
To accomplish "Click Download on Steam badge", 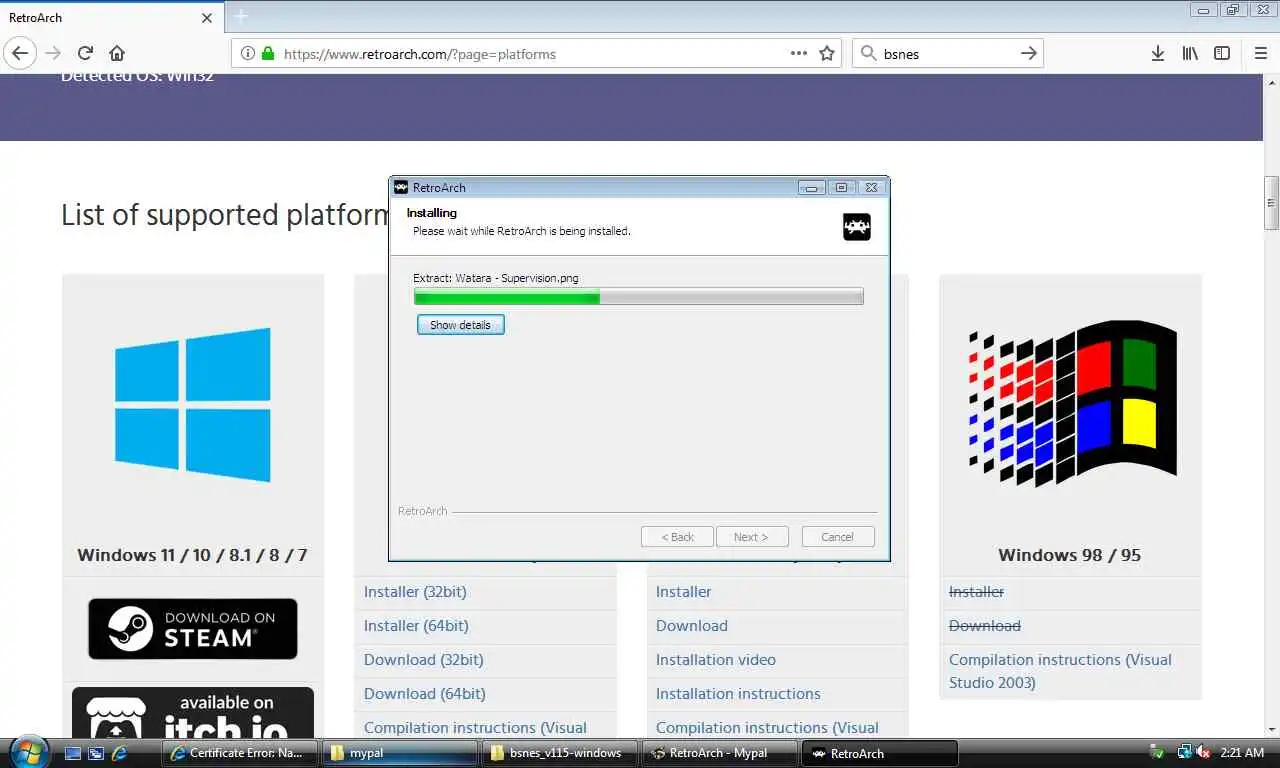I will point(193,629).
